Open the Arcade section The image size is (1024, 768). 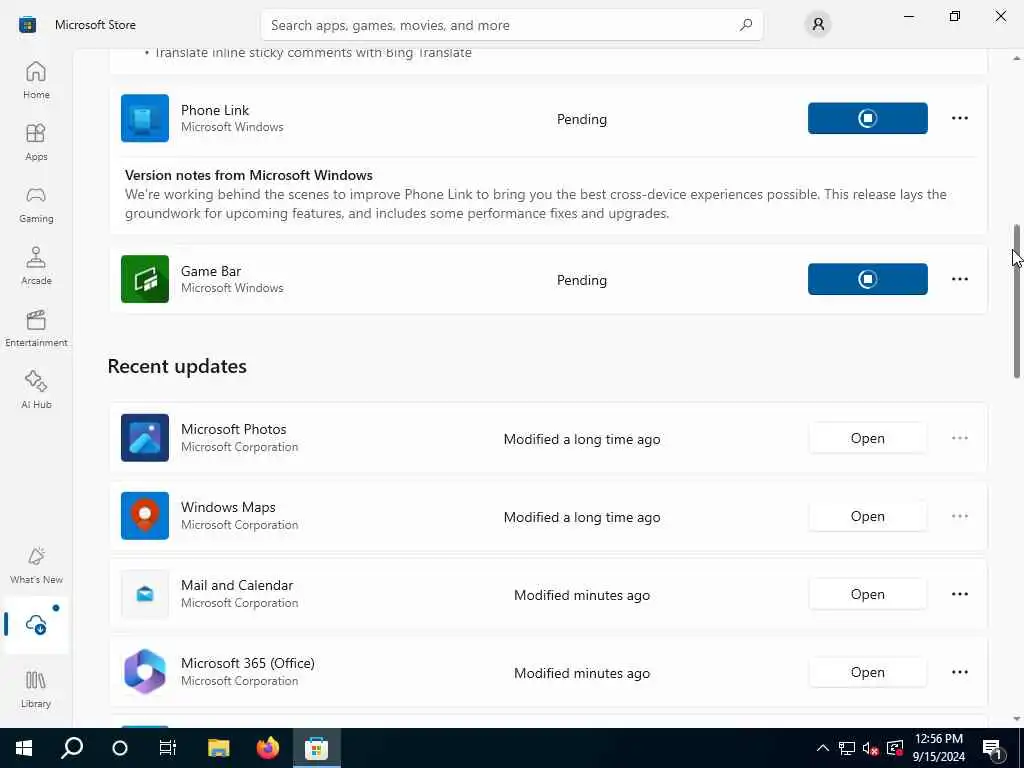tap(36, 266)
